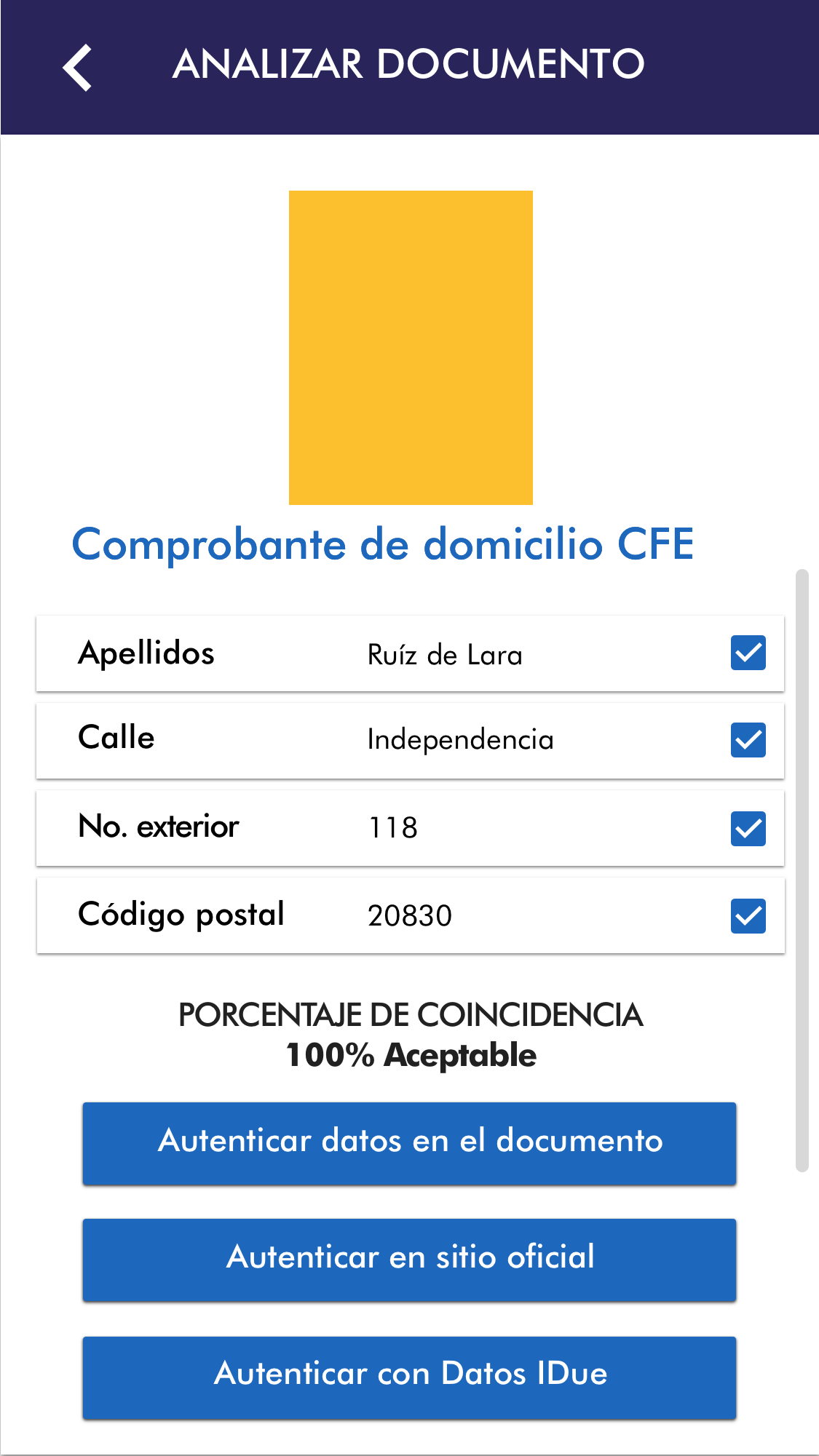Go back using the arrow icon
The height and width of the screenshot is (1456, 819).
[77, 68]
